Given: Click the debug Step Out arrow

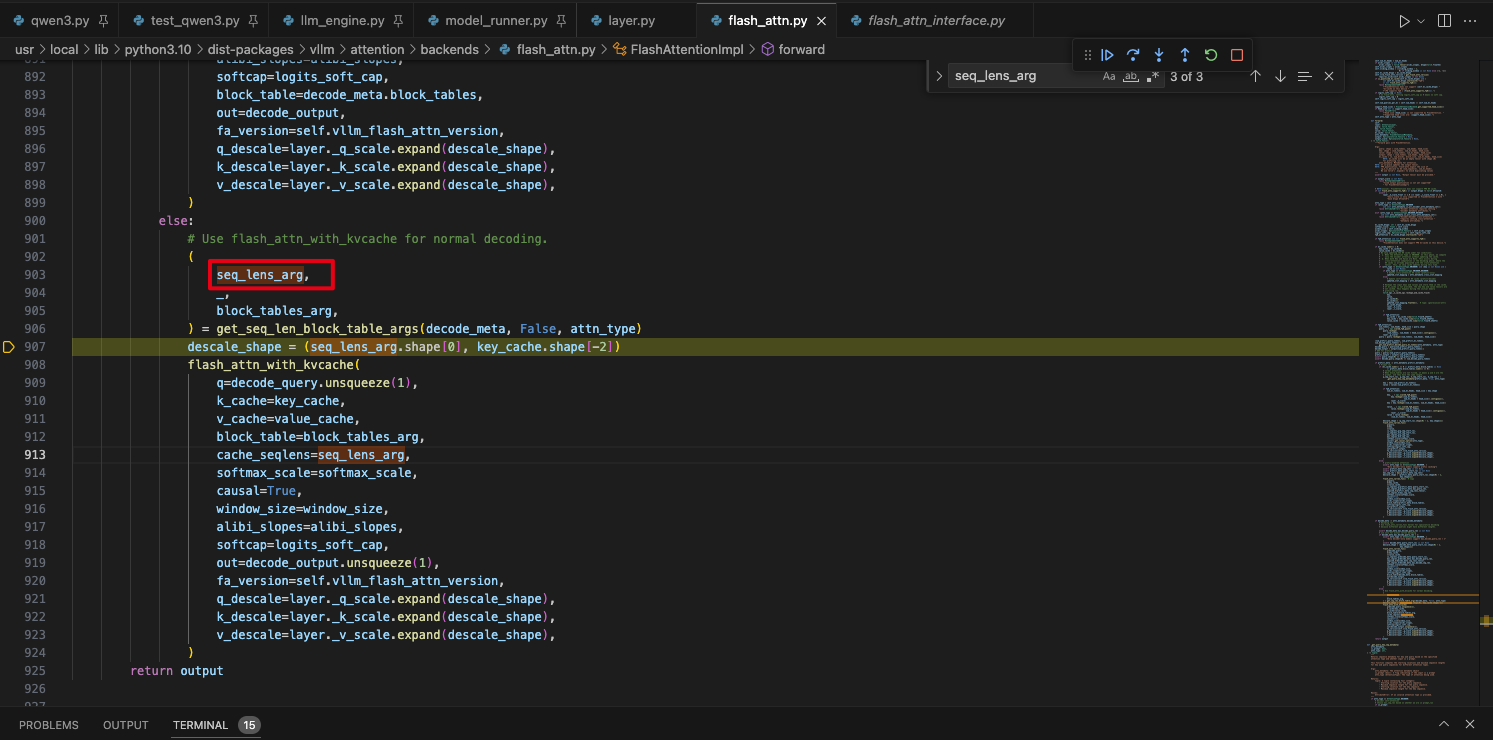Looking at the screenshot, I should 1185,55.
